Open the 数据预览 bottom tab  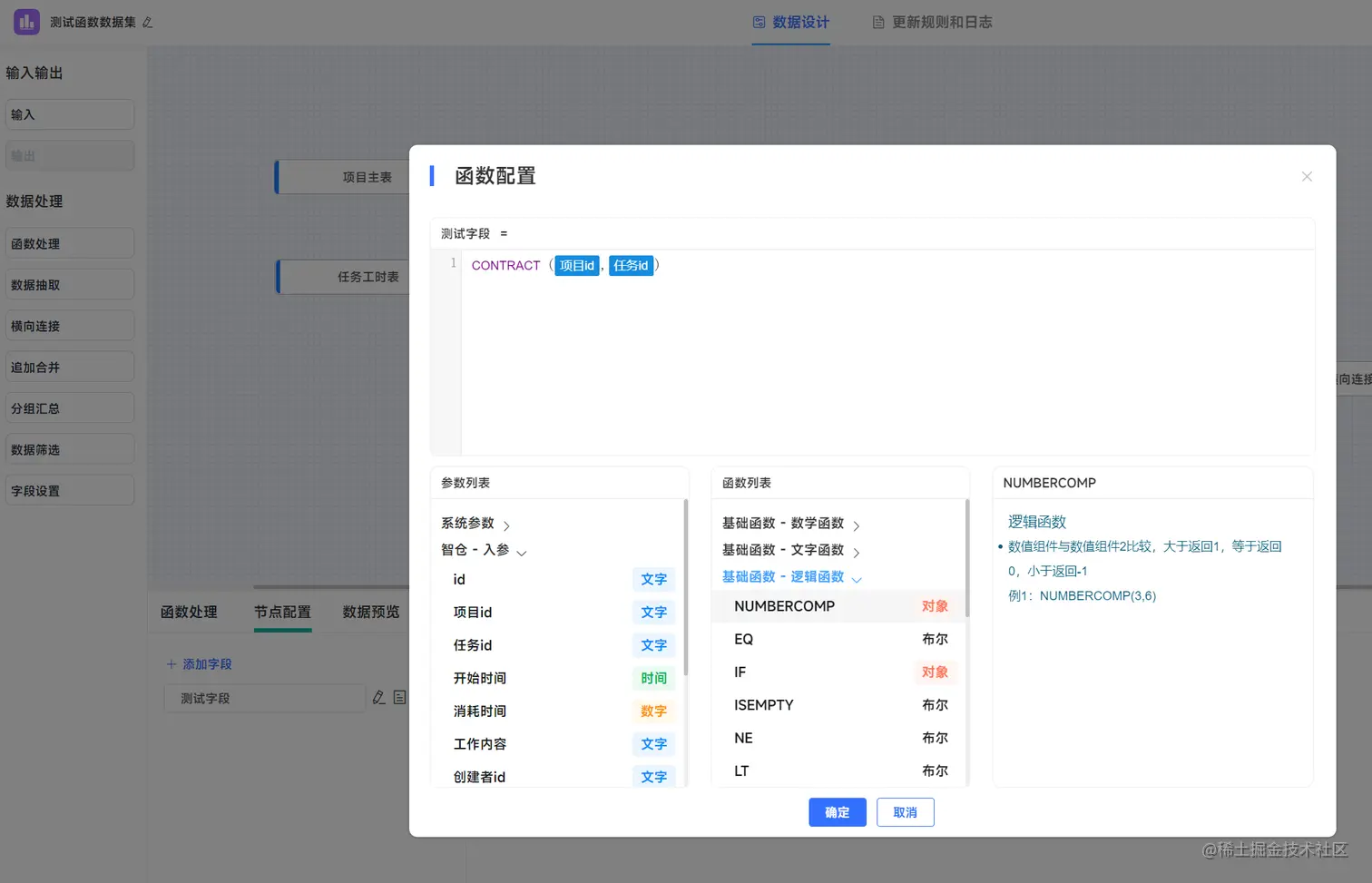click(x=371, y=612)
